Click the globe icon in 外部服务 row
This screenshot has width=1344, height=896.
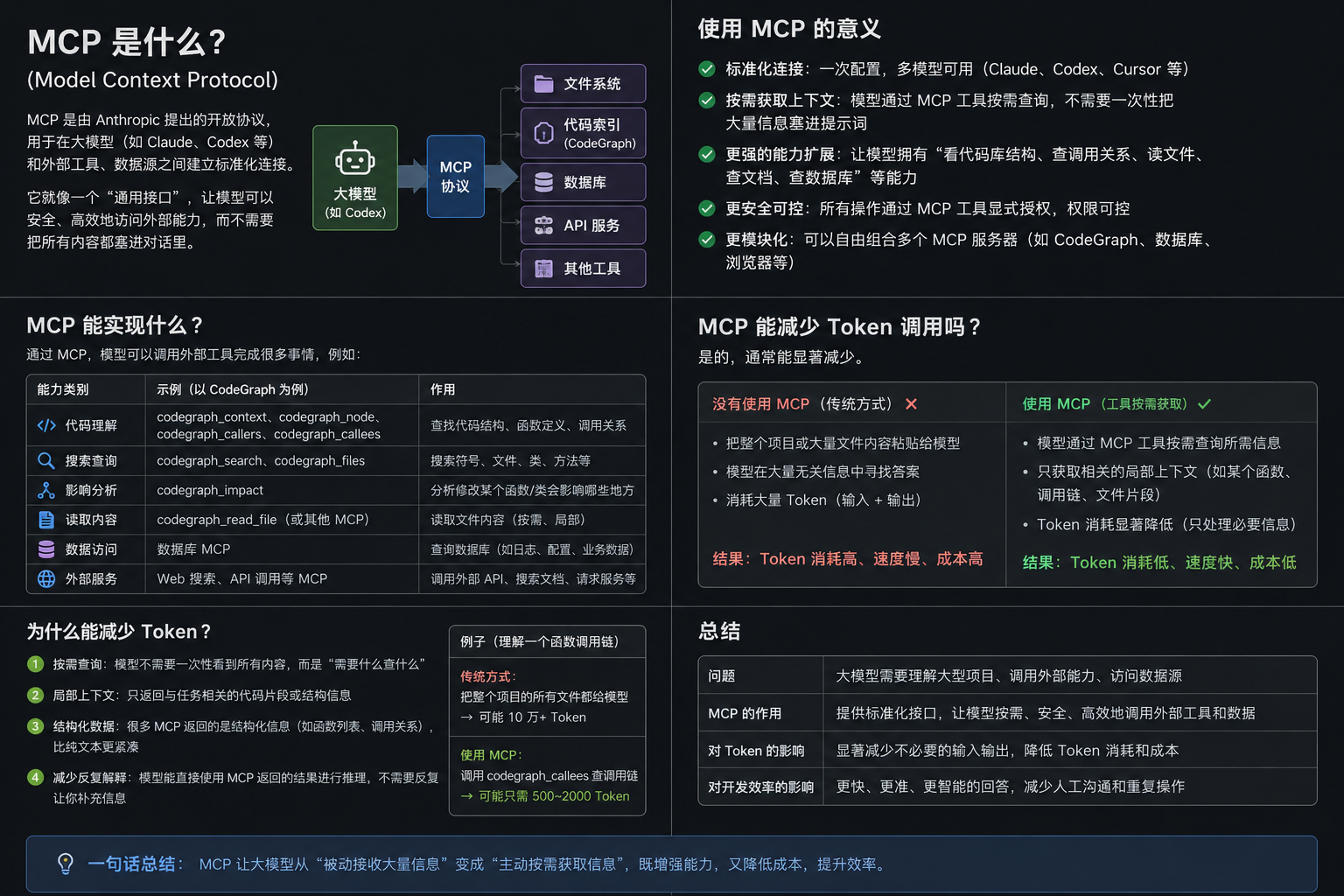[46, 579]
